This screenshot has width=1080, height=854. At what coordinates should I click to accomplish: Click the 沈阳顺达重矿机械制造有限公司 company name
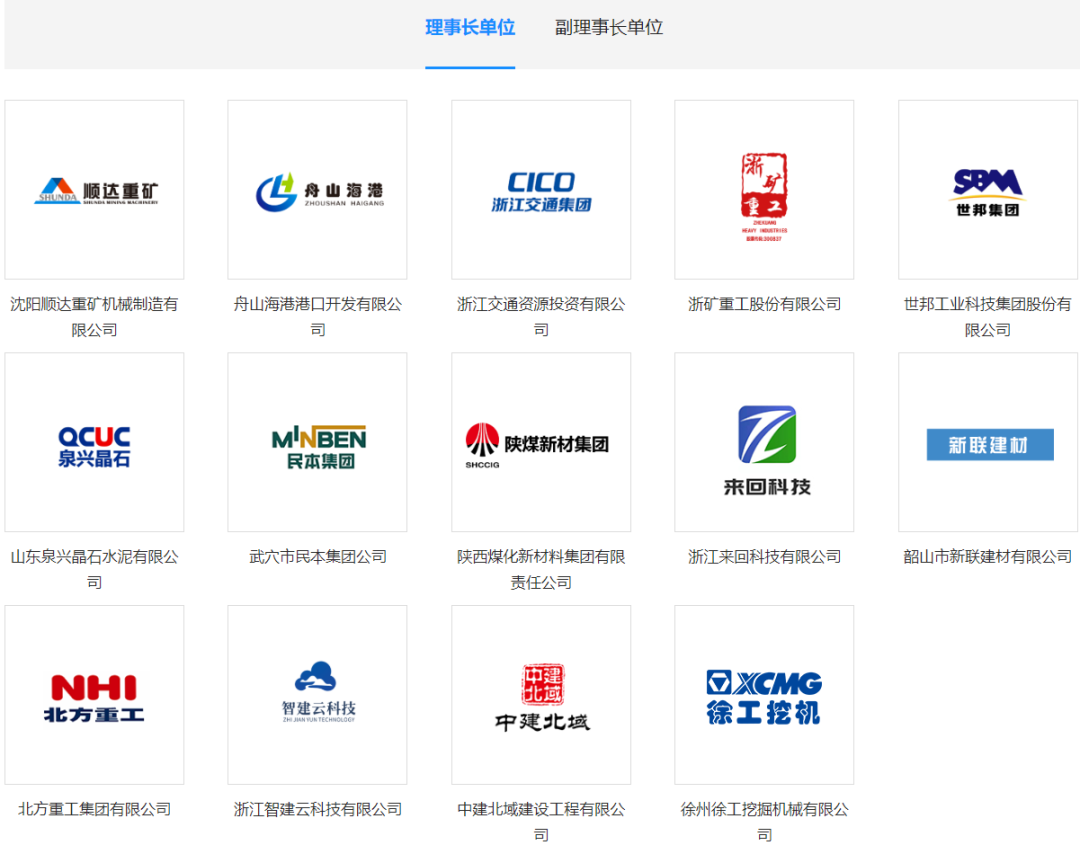coord(94,317)
